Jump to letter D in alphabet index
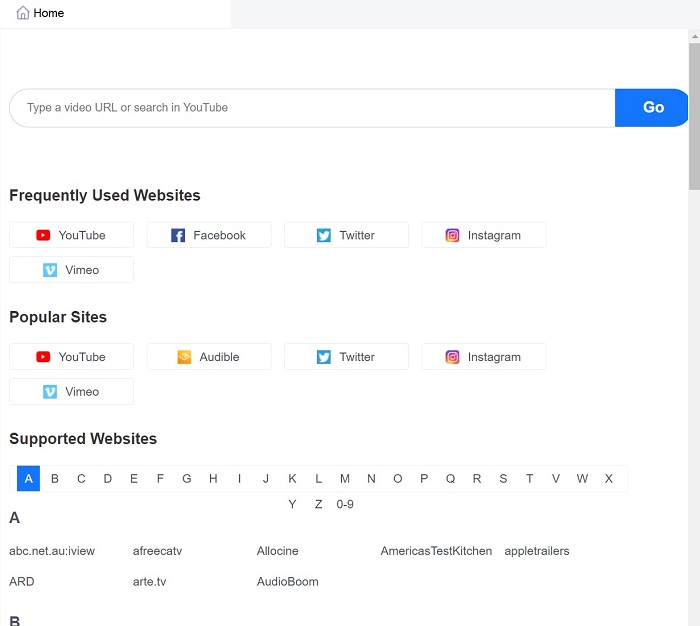This screenshot has width=700, height=626. click(108, 479)
